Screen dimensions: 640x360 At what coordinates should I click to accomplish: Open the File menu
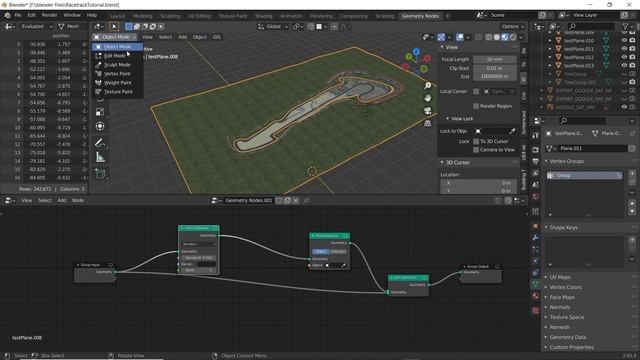click(x=18, y=15)
